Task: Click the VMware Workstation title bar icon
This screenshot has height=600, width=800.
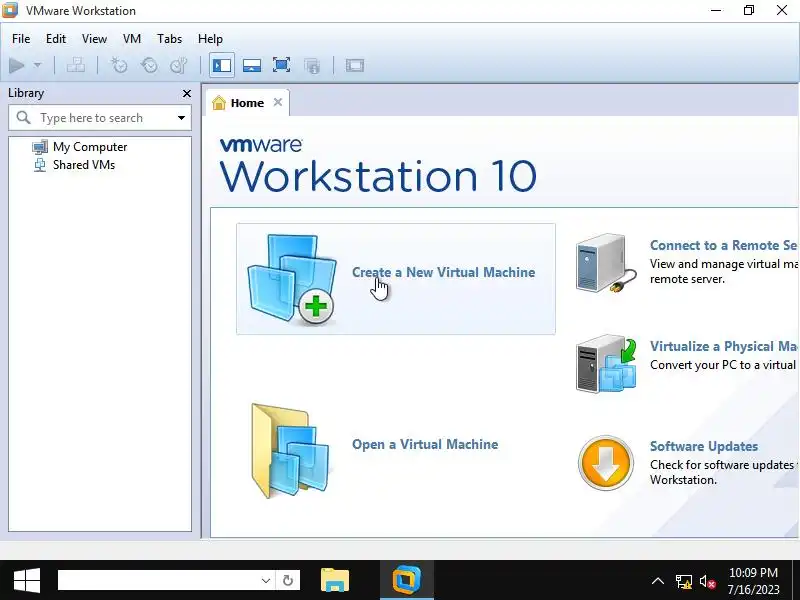Action: (x=10, y=10)
